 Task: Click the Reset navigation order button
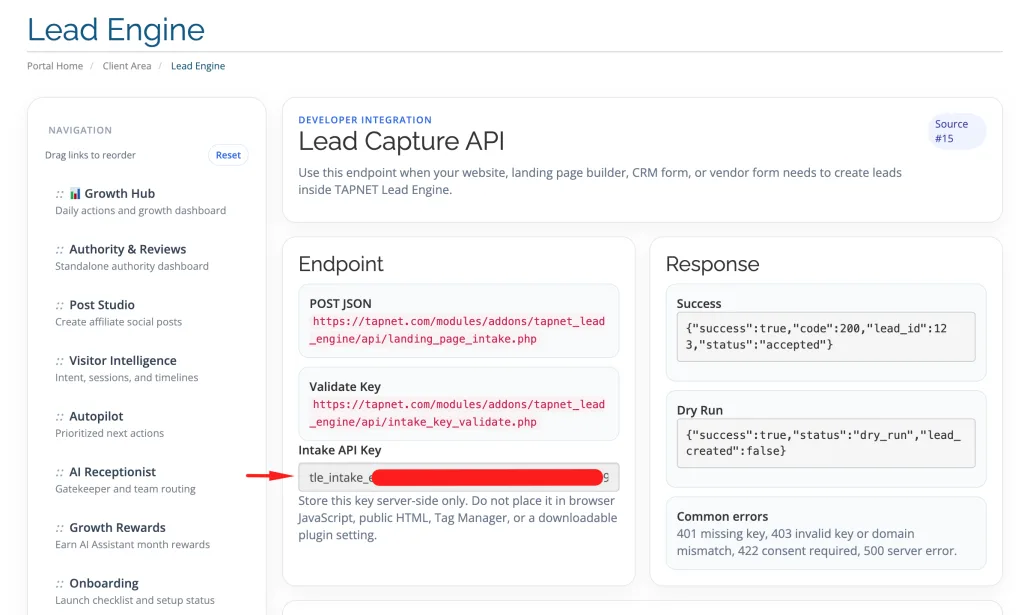[x=228, y=155]
